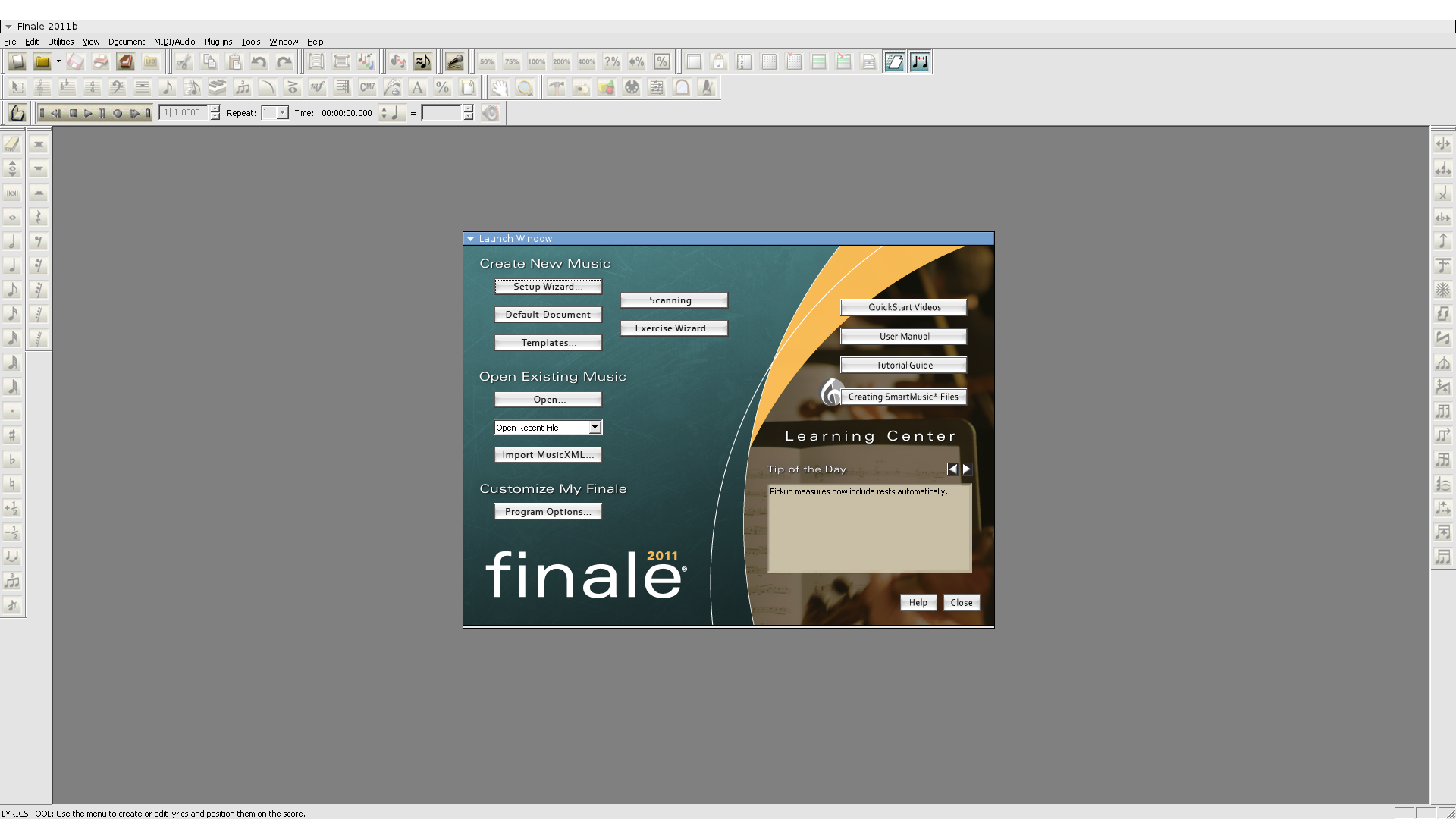The image size is (1456, 819).
Task: Toggle the show guides green lines icon
Action: [x=819, y=62]
